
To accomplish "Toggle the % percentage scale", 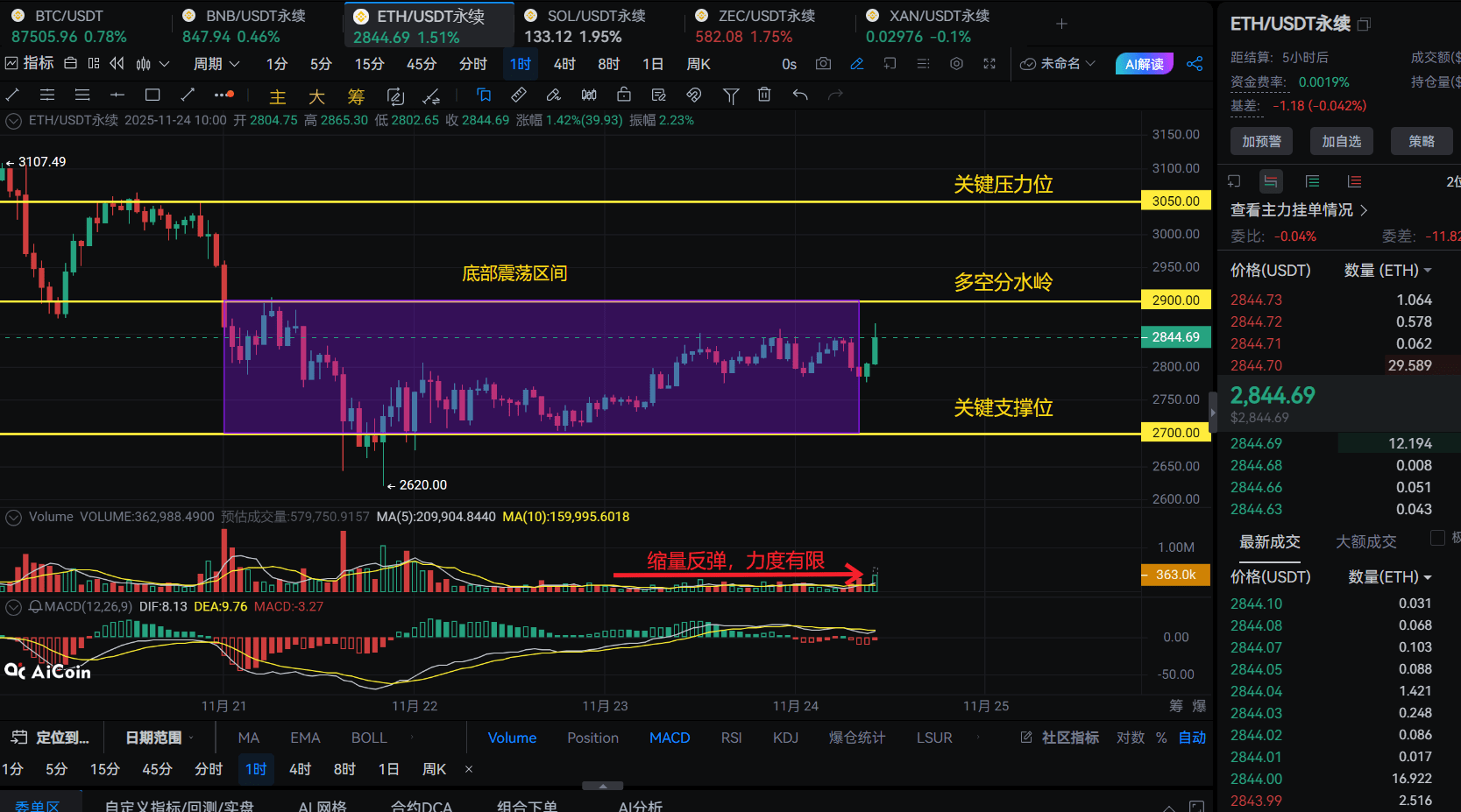I will coord(1161,738).
